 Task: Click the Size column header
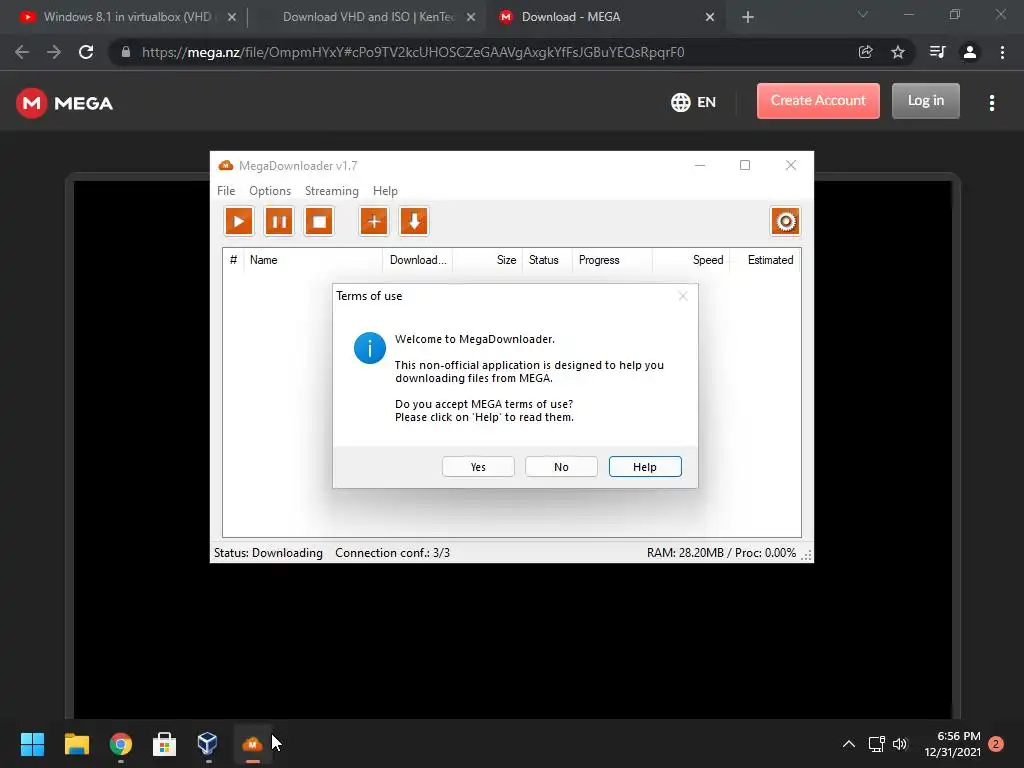tap(487, 260)
